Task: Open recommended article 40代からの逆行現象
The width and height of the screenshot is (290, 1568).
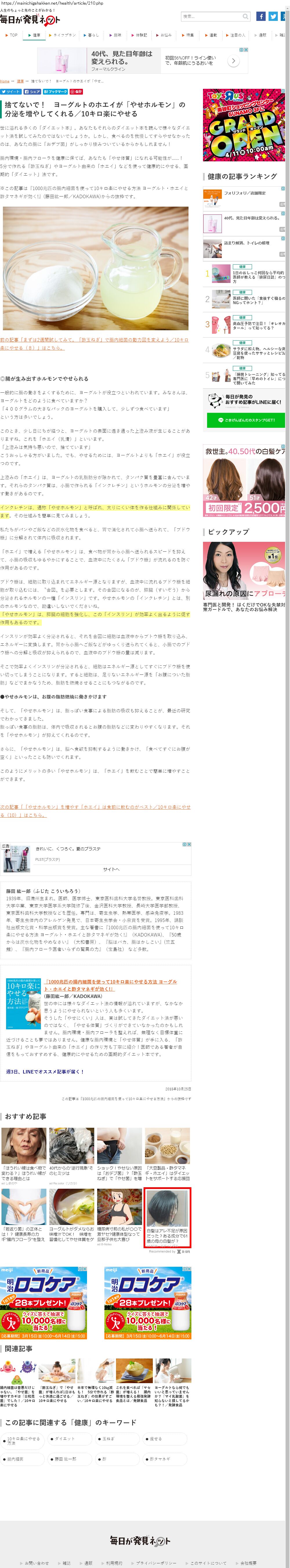Action: point(71,1155)
